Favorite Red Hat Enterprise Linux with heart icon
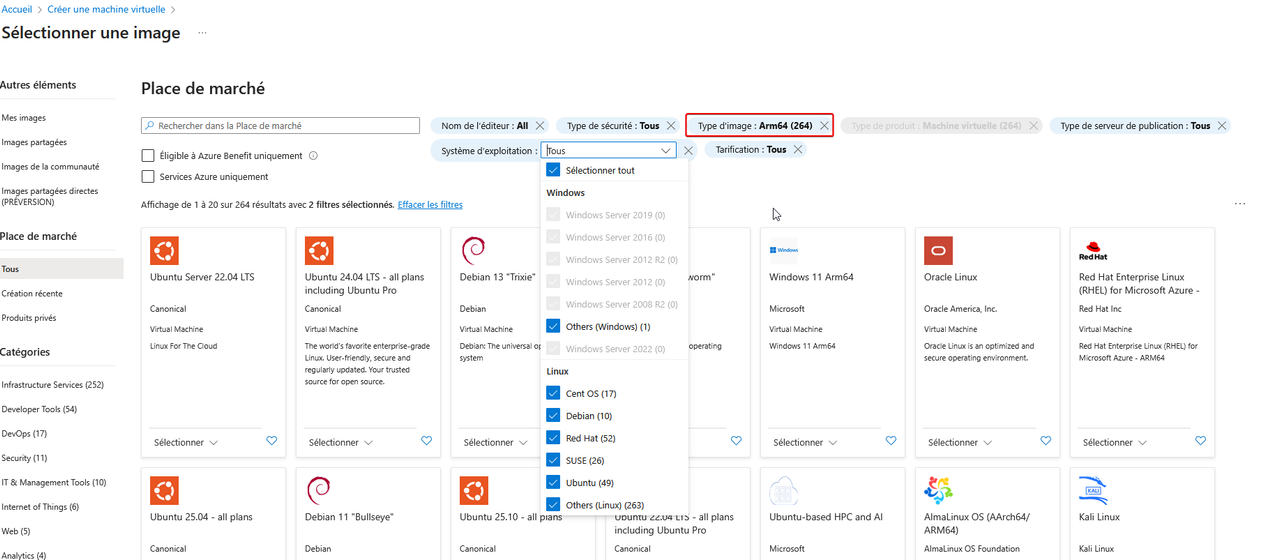Image resolution: width=1280 pixels, height=560 pixels. click(1201, 441)
